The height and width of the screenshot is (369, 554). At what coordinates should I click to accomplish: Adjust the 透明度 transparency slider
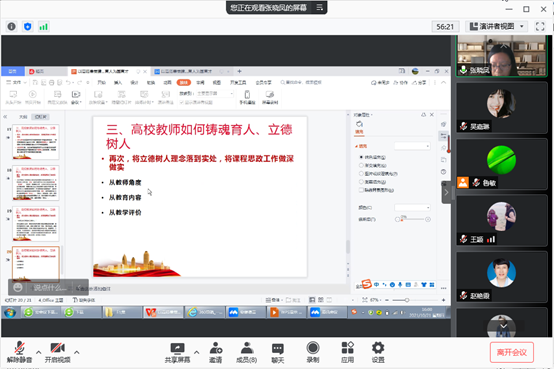click(x=412, y=219)
